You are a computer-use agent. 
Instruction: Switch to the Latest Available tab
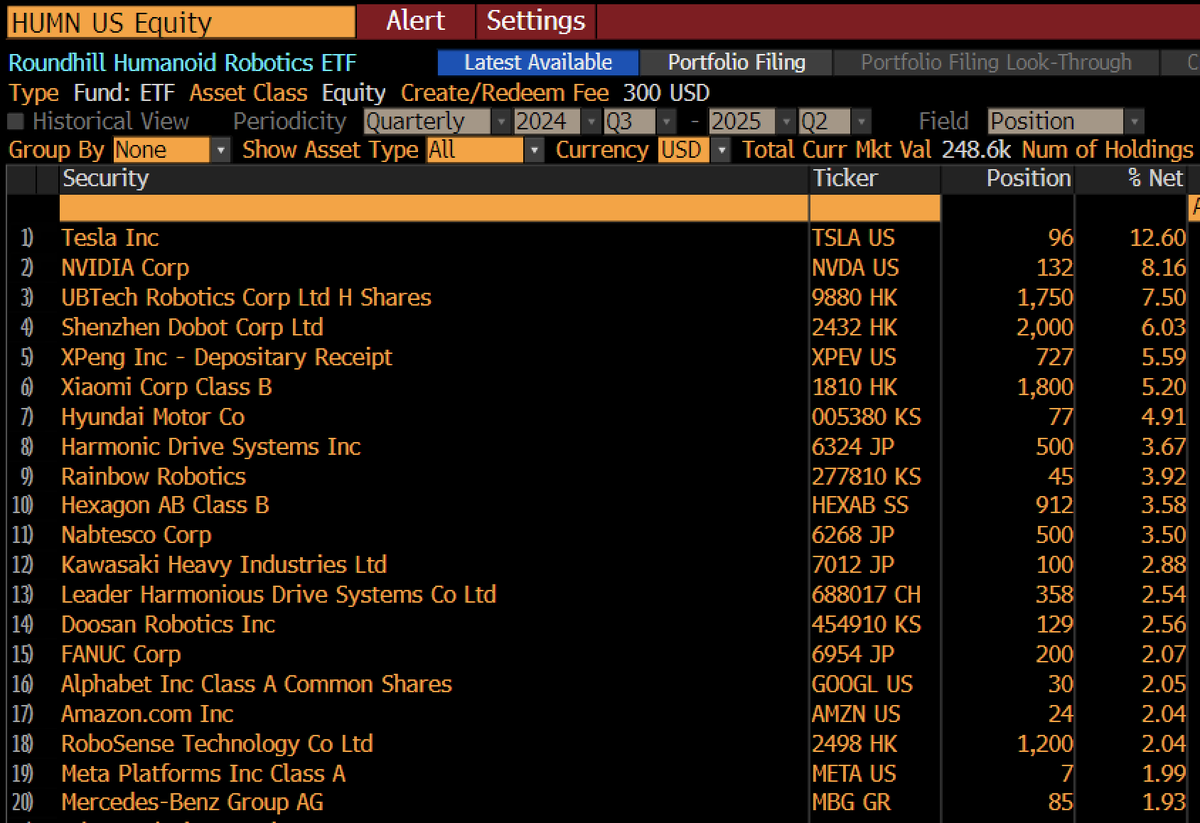point(538,62)
